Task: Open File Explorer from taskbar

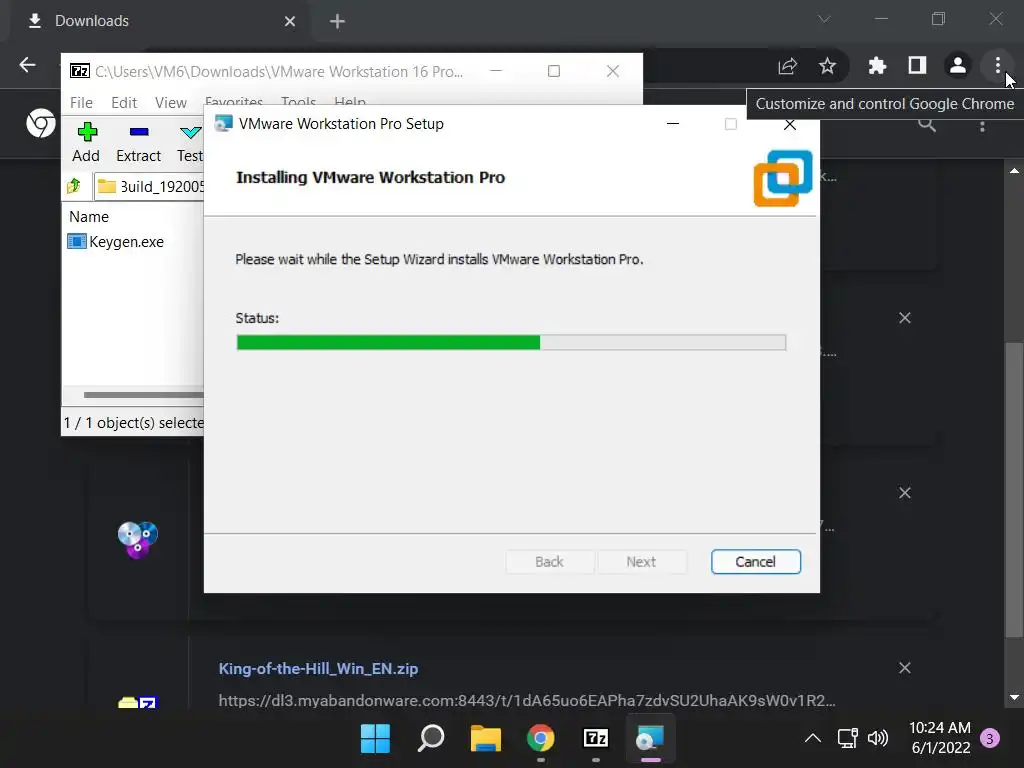Action: (x=485, y=739)
